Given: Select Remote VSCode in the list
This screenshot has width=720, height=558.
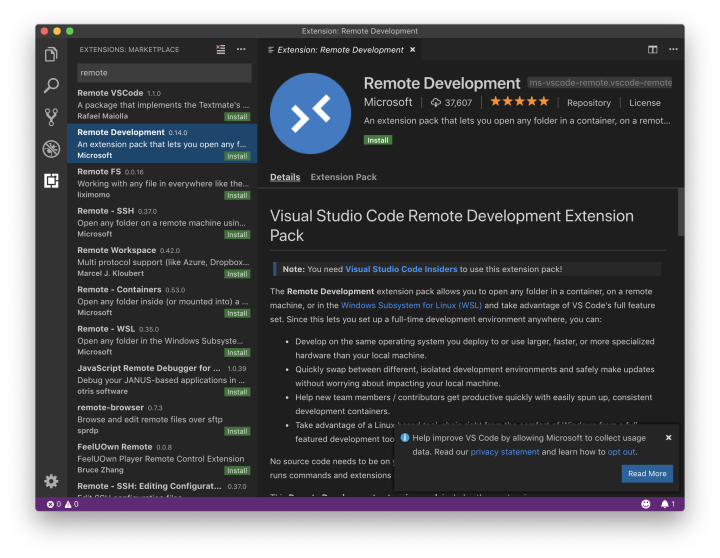Looking at the screenshot, I should [162, 104].
